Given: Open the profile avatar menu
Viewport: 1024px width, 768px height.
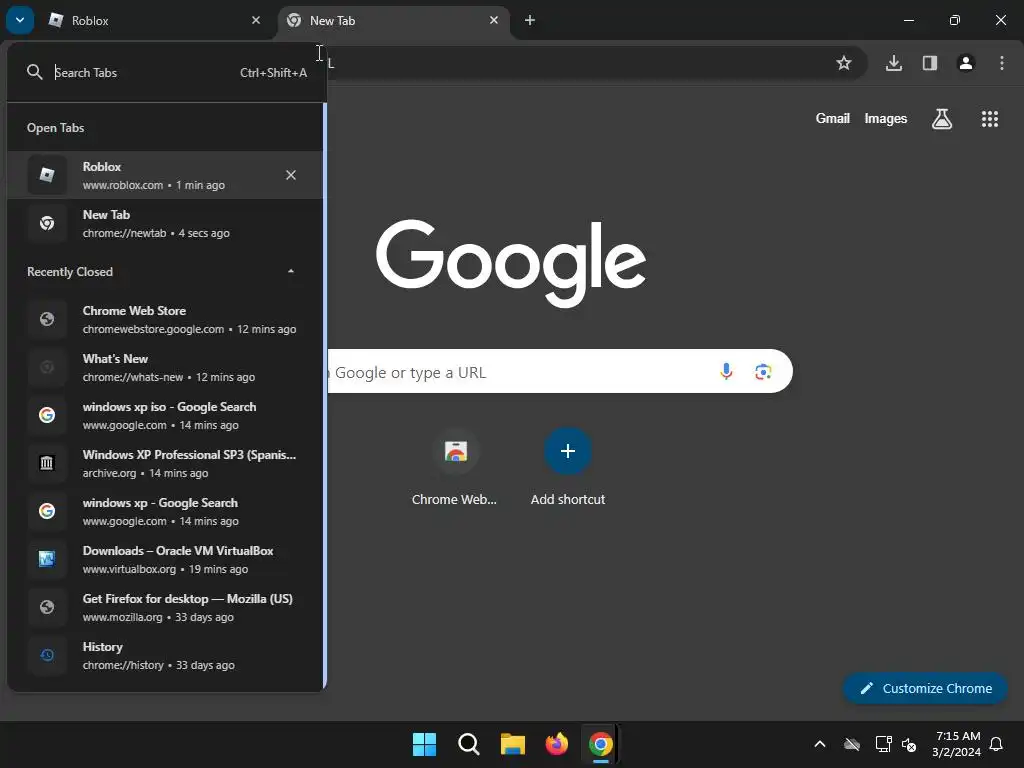Looking at the screenshot, I should [x=966, y=63].
